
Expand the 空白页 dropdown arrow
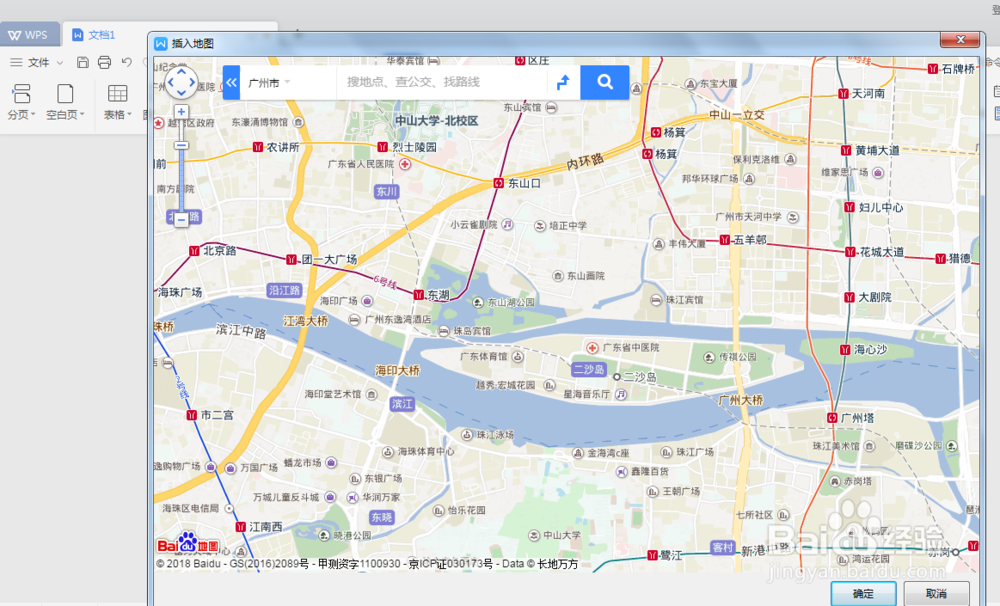tap(82, 115)
